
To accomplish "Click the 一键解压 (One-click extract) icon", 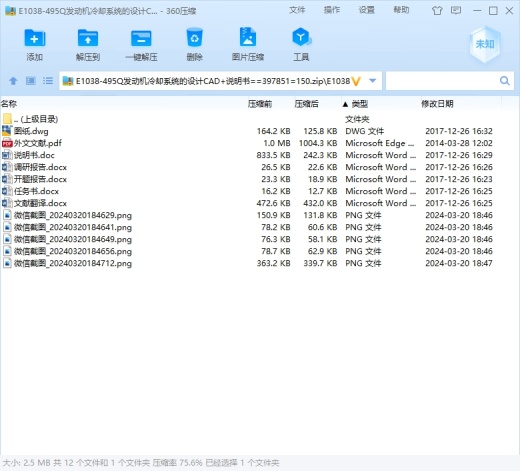I will (141, 38).
